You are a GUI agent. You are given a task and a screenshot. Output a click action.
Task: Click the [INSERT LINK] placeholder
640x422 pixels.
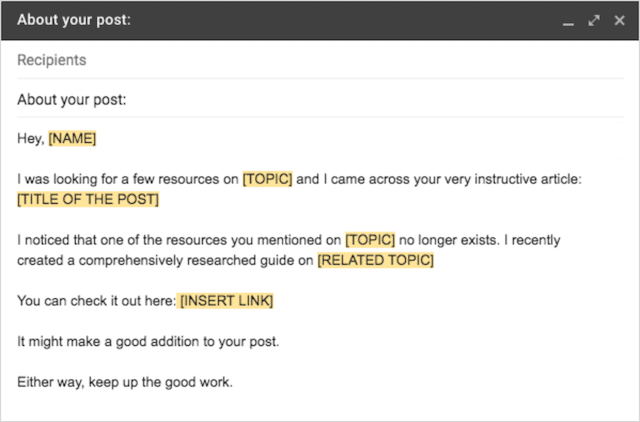click(227, 301)
